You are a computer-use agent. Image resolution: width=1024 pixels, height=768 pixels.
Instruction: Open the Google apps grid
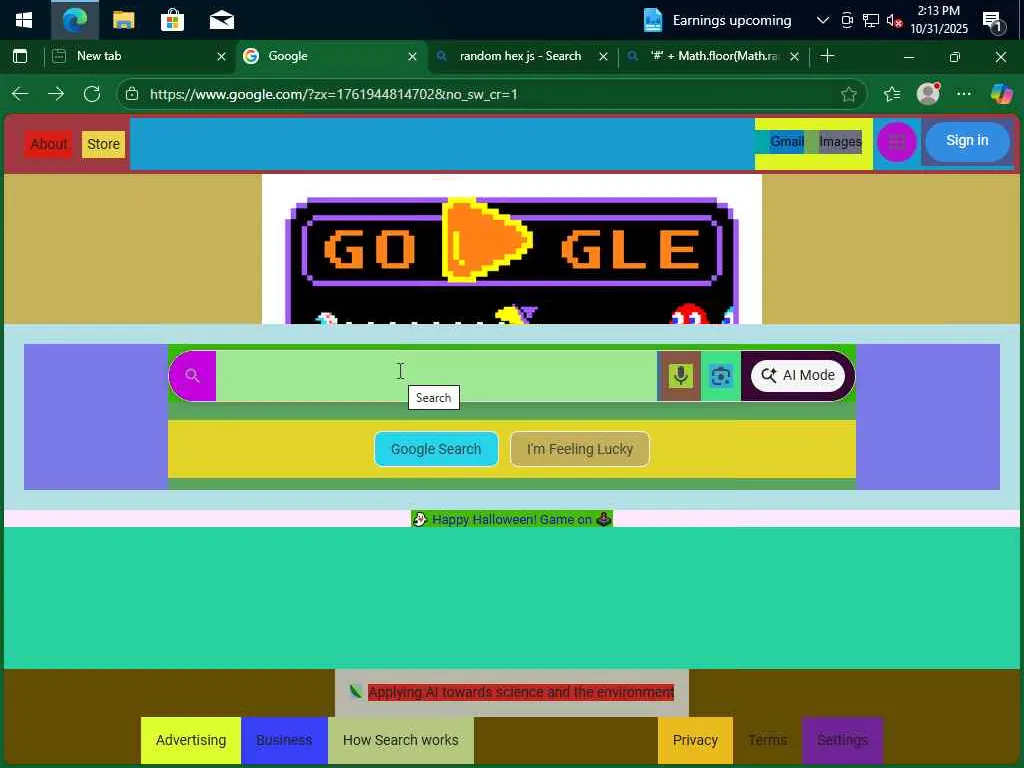pyautogui.click(x=897, y=142)
